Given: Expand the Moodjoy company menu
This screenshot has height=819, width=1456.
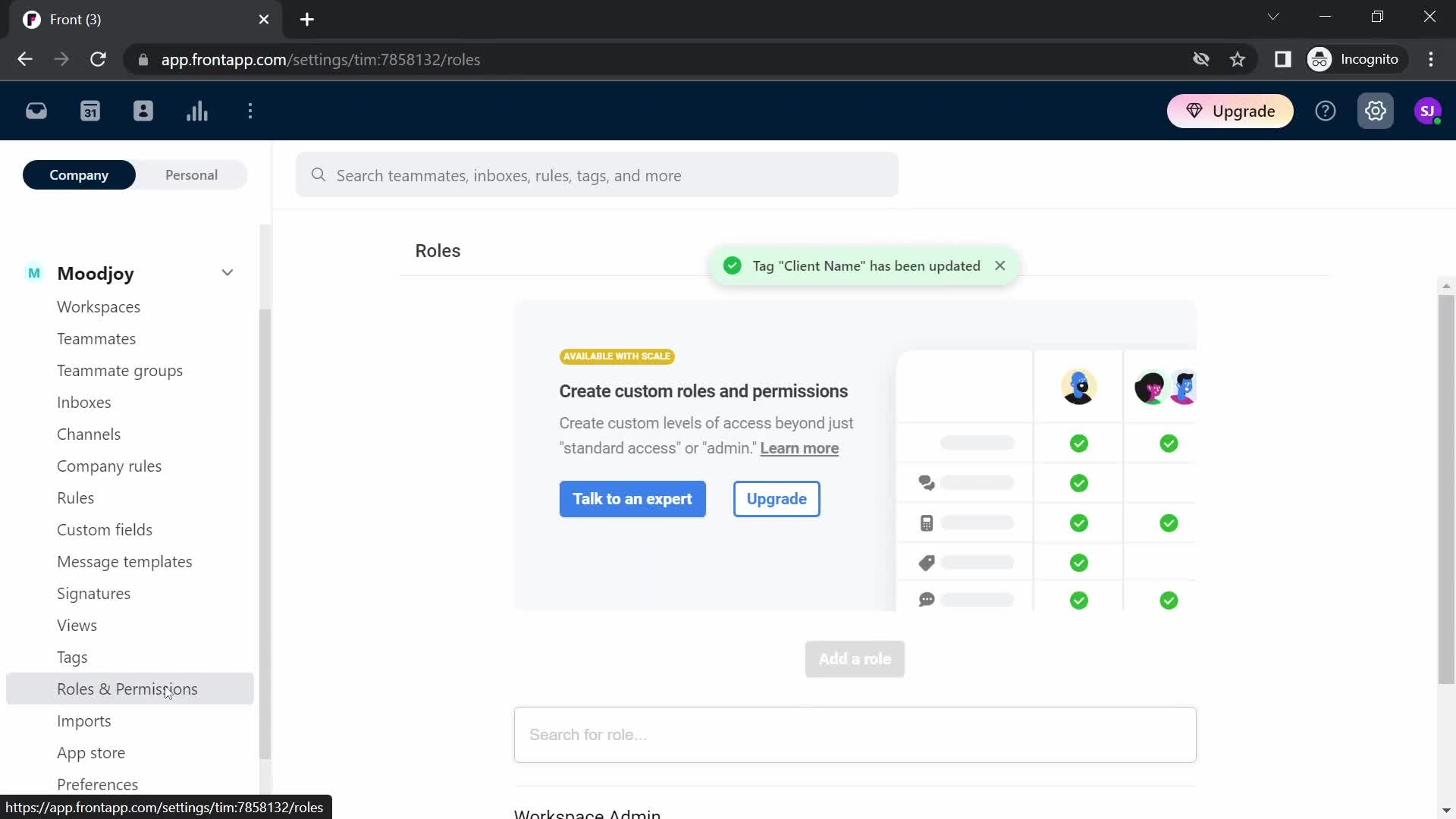Looking at the screenshot, I should [x=228, y=272].
